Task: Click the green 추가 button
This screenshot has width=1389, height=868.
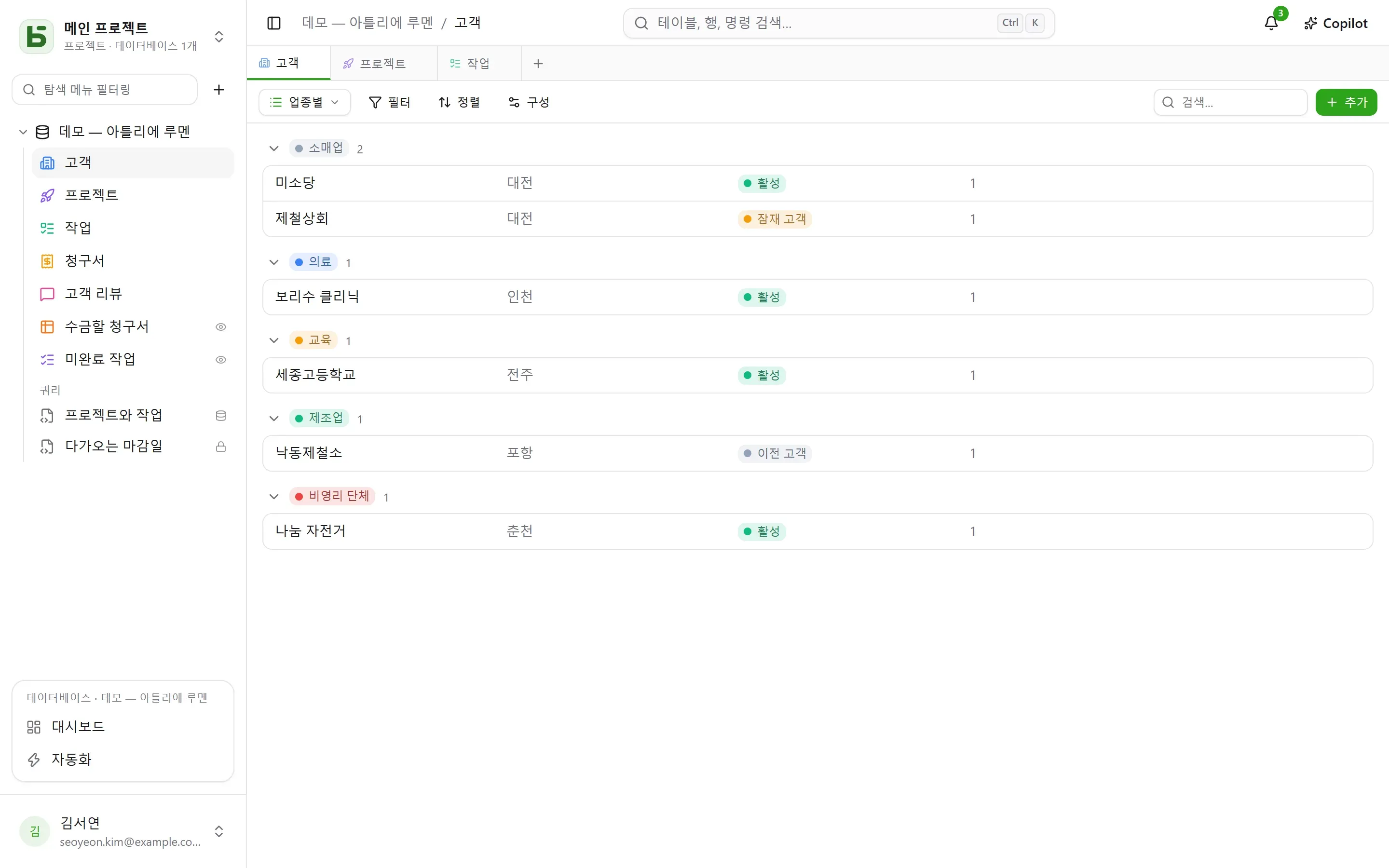Action: [1346, 102]
